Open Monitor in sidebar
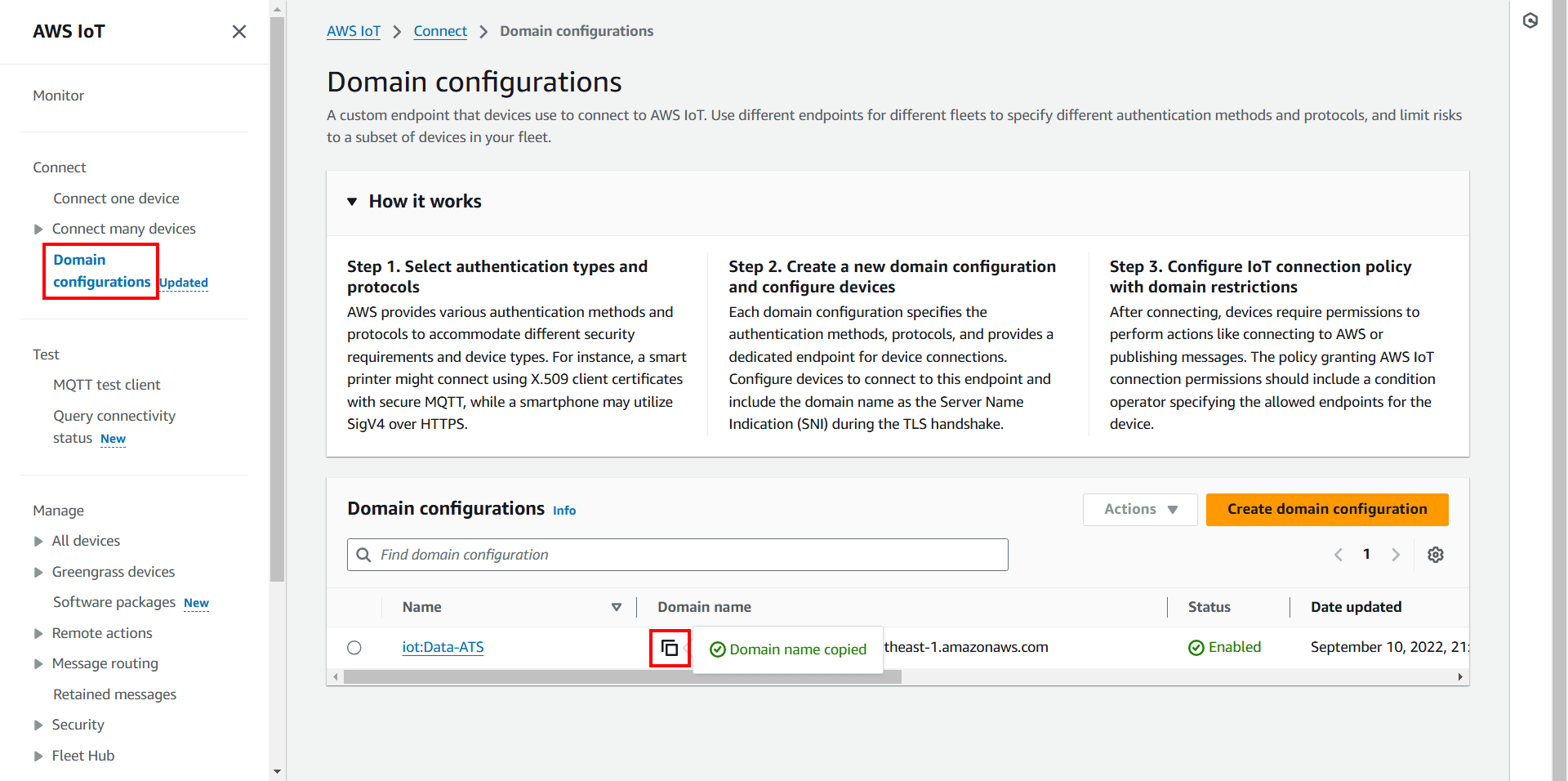Image resolution: width=1568 pixels, height=781 pixels. pos(58,96)
